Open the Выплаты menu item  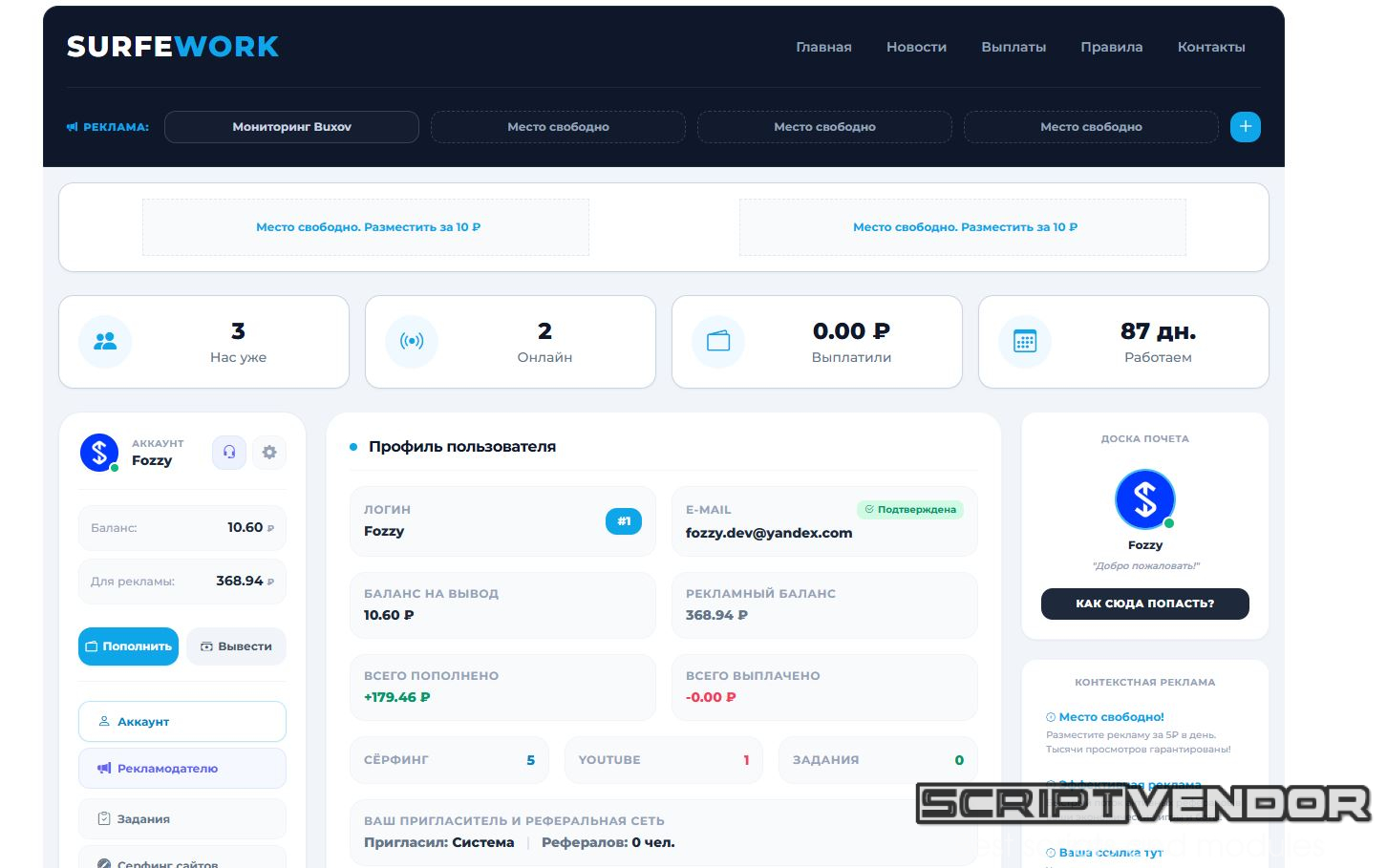(1014, 47)
